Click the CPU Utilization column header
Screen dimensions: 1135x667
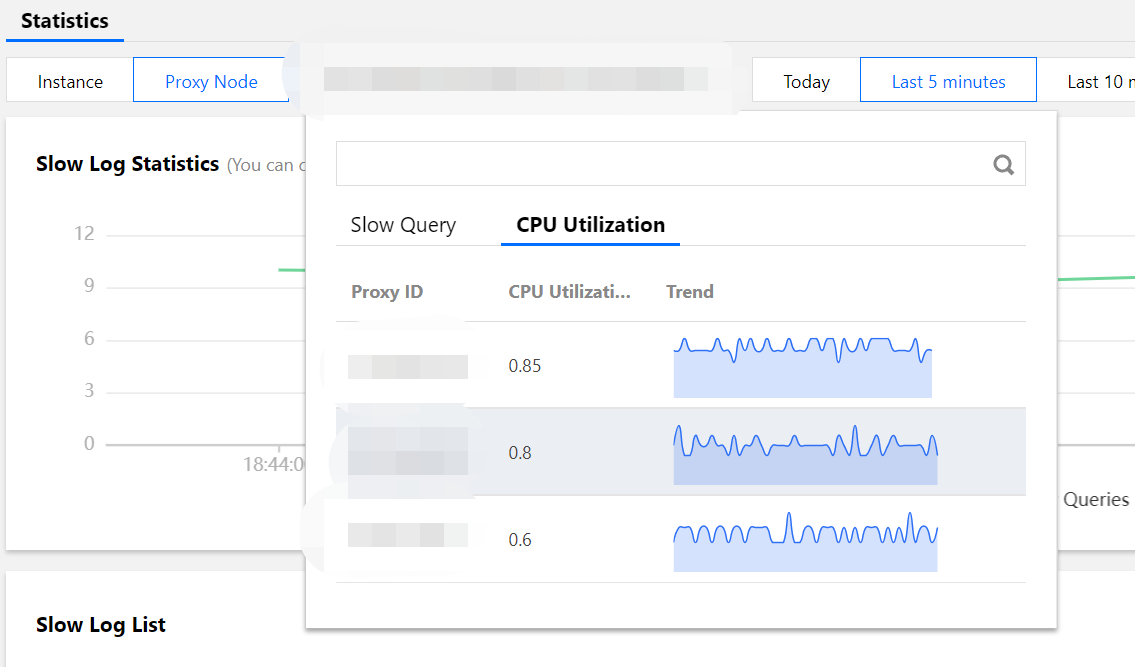tap(569, 292)
